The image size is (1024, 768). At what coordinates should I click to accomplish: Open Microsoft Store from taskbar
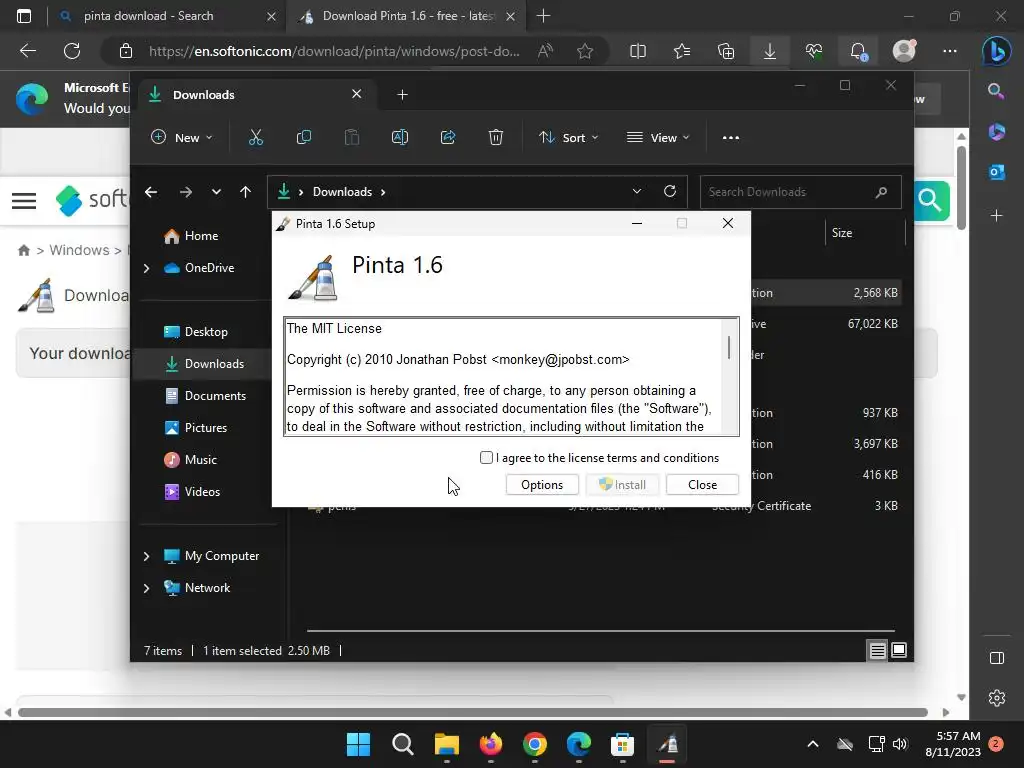[622, 744]
